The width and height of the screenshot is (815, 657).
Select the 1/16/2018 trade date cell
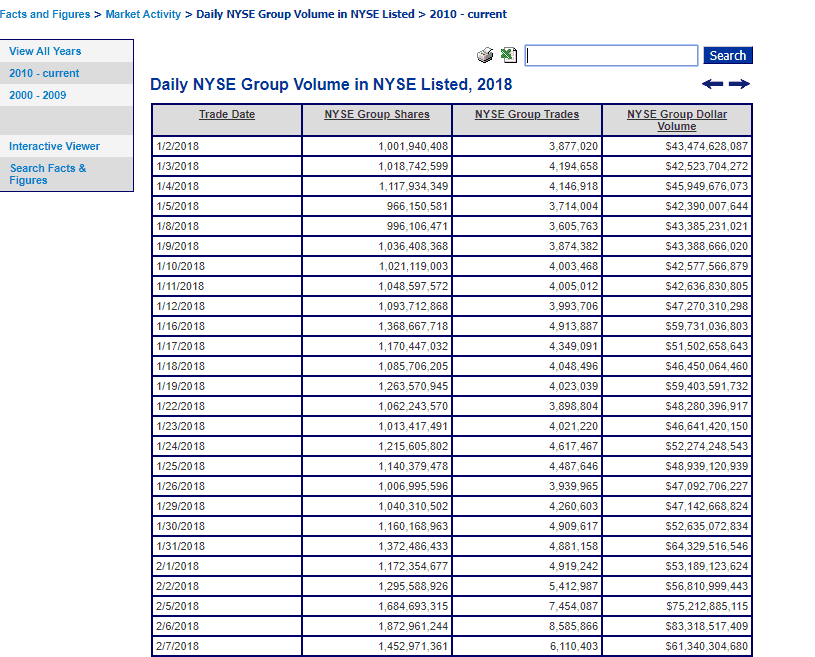(227, 326)
